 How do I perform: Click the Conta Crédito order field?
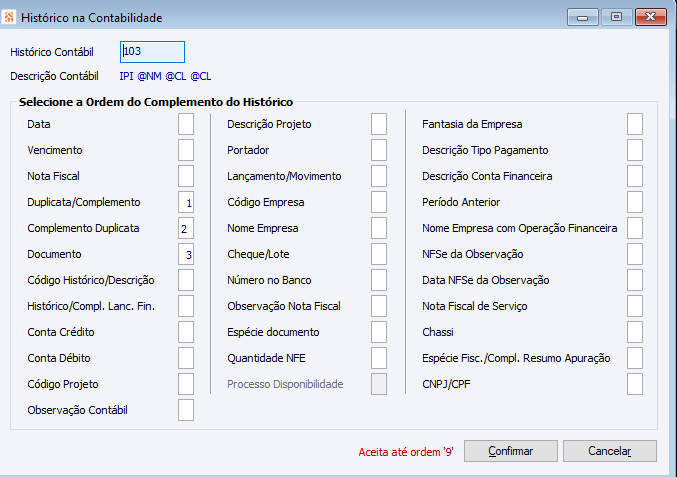point(186,332)
